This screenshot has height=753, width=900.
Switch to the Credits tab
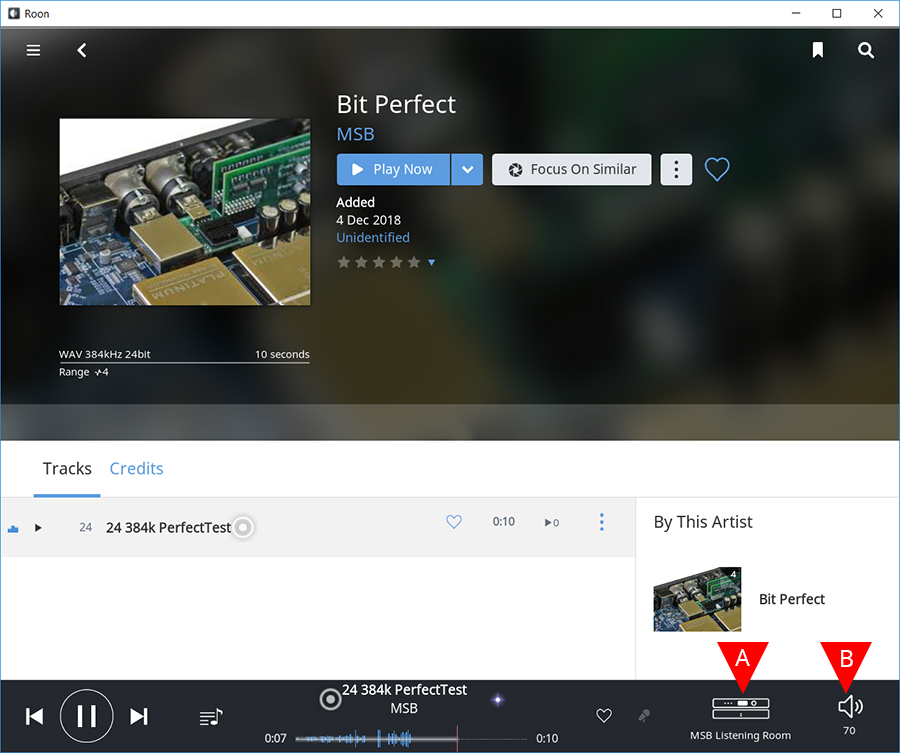click(x=136, y=469)
